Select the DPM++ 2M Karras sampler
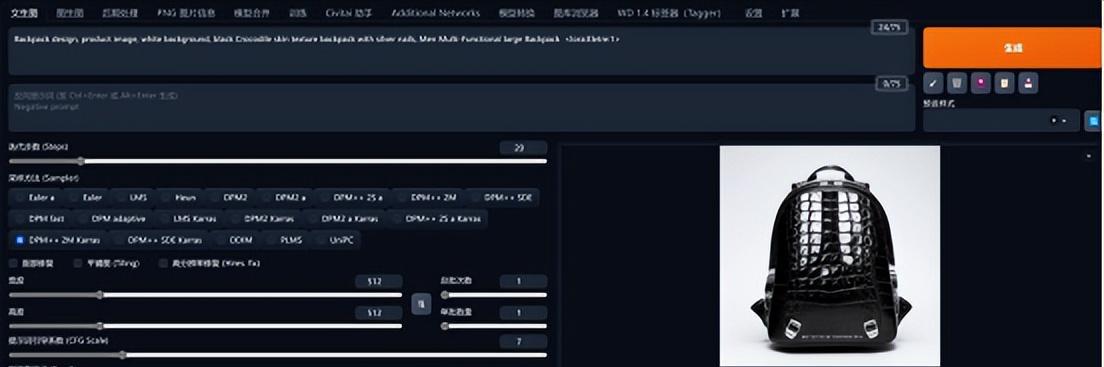Viewport: 1104px width, 367px height. 58,240
